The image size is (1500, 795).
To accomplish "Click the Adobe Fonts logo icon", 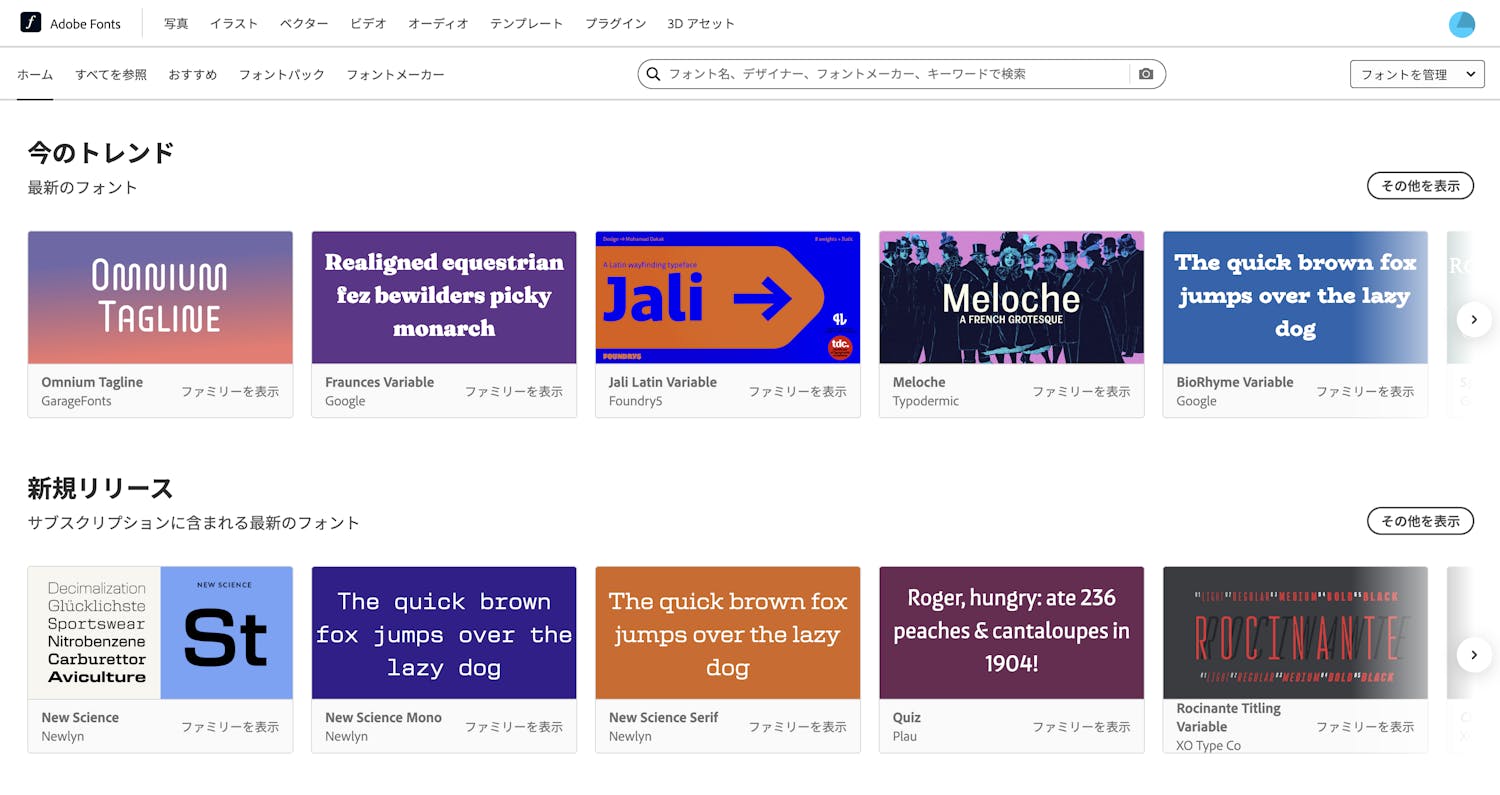I will point(31,23).
